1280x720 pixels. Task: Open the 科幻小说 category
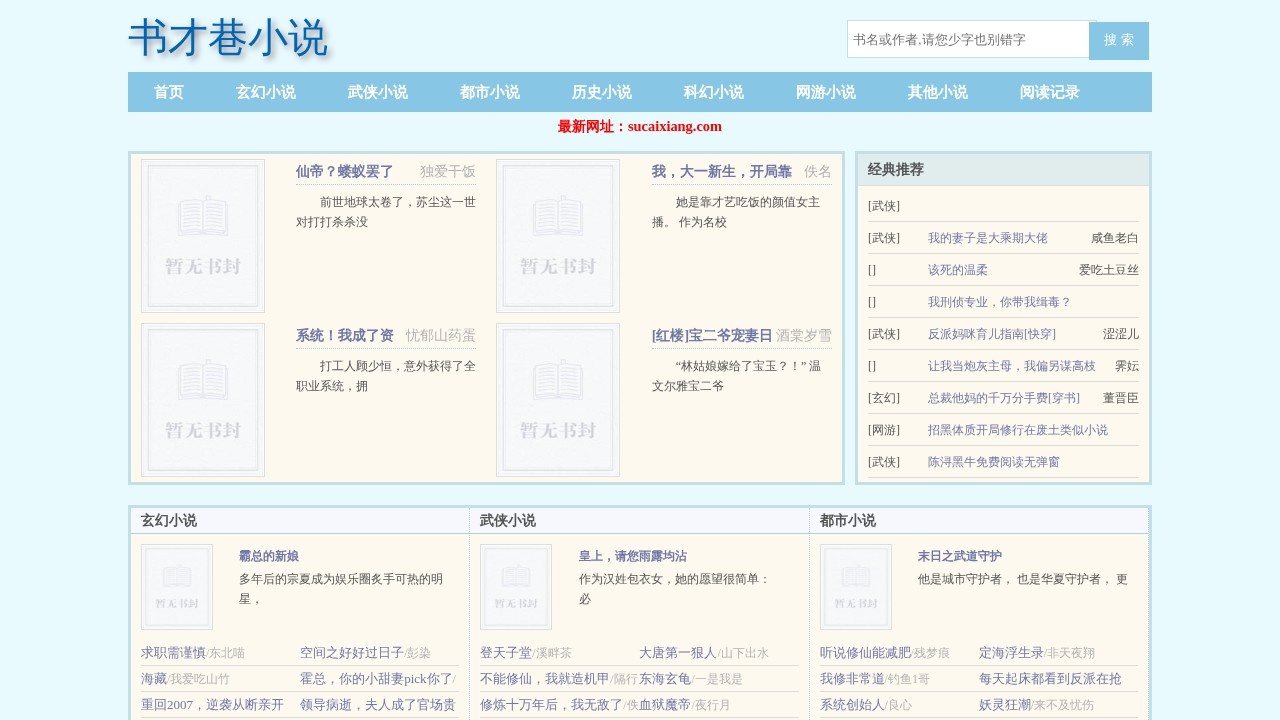[713, 92]
